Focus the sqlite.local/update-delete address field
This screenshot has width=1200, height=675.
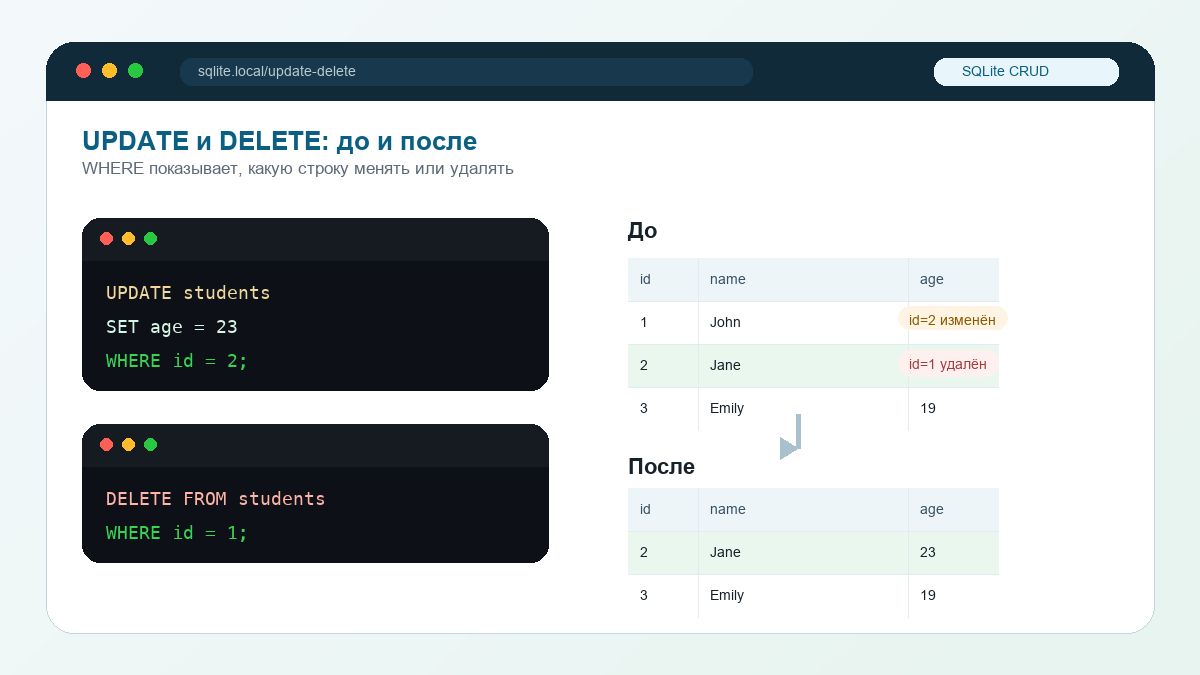click(466, 72)
